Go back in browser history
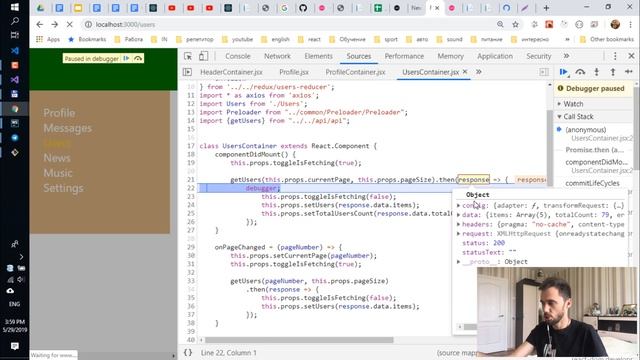The width and height of the screenshot is (640, 360). tap(39, 24)
